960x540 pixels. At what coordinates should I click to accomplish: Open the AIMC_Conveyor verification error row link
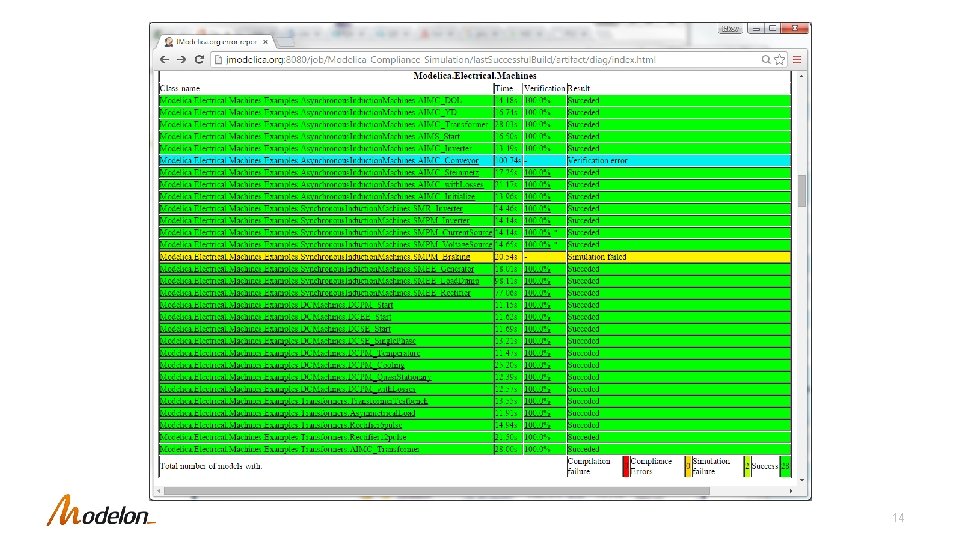(319, 160)
